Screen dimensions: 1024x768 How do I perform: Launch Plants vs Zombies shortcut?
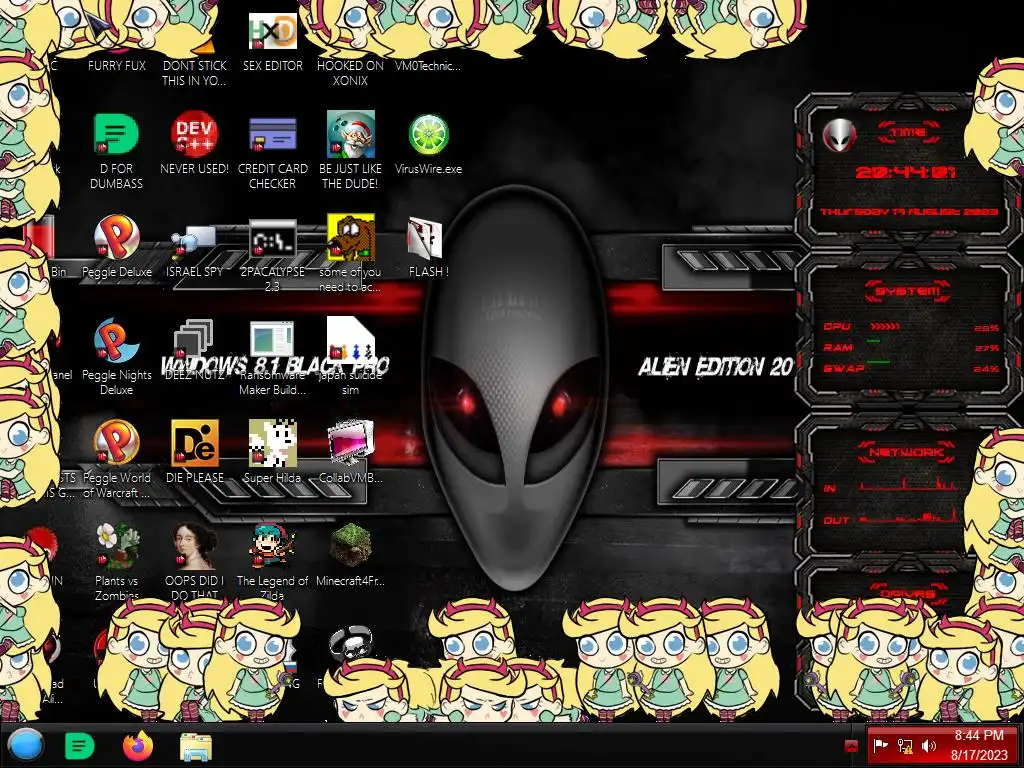pos(116,546)
